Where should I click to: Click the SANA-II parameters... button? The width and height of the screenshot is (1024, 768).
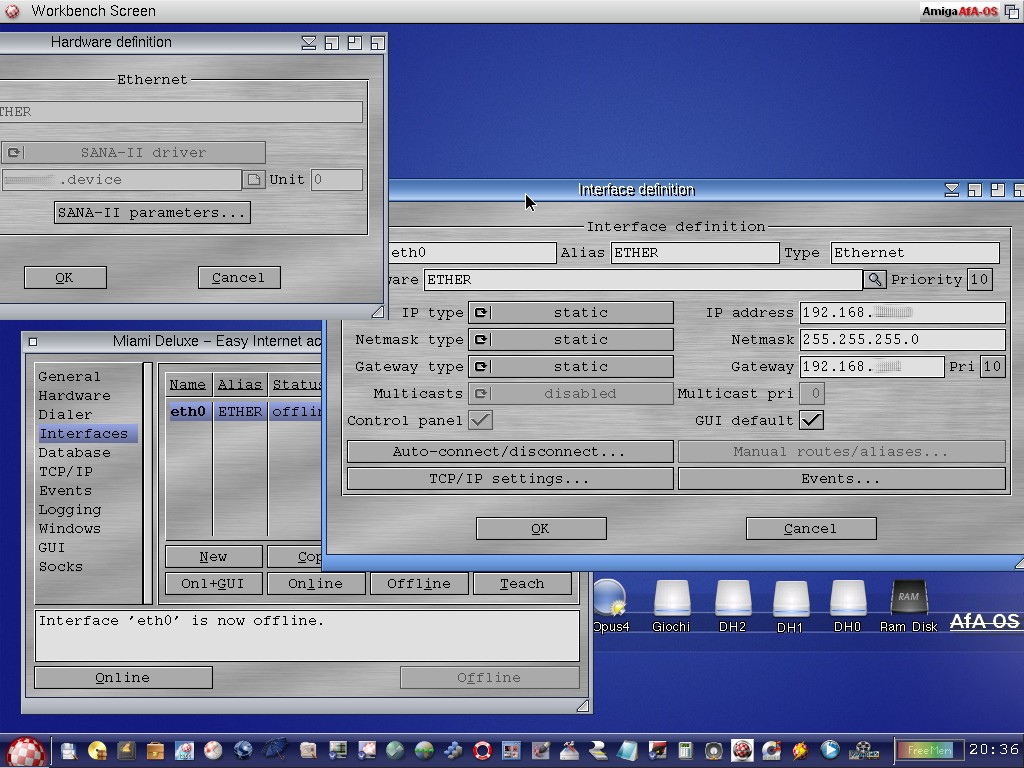151,213
